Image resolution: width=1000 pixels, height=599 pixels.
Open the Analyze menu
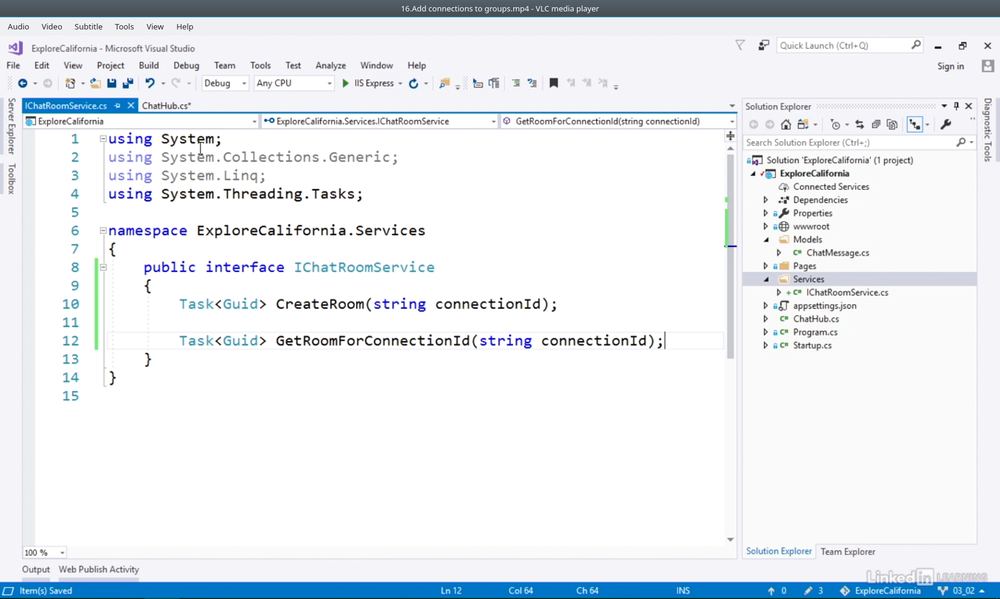click(330, 65)
